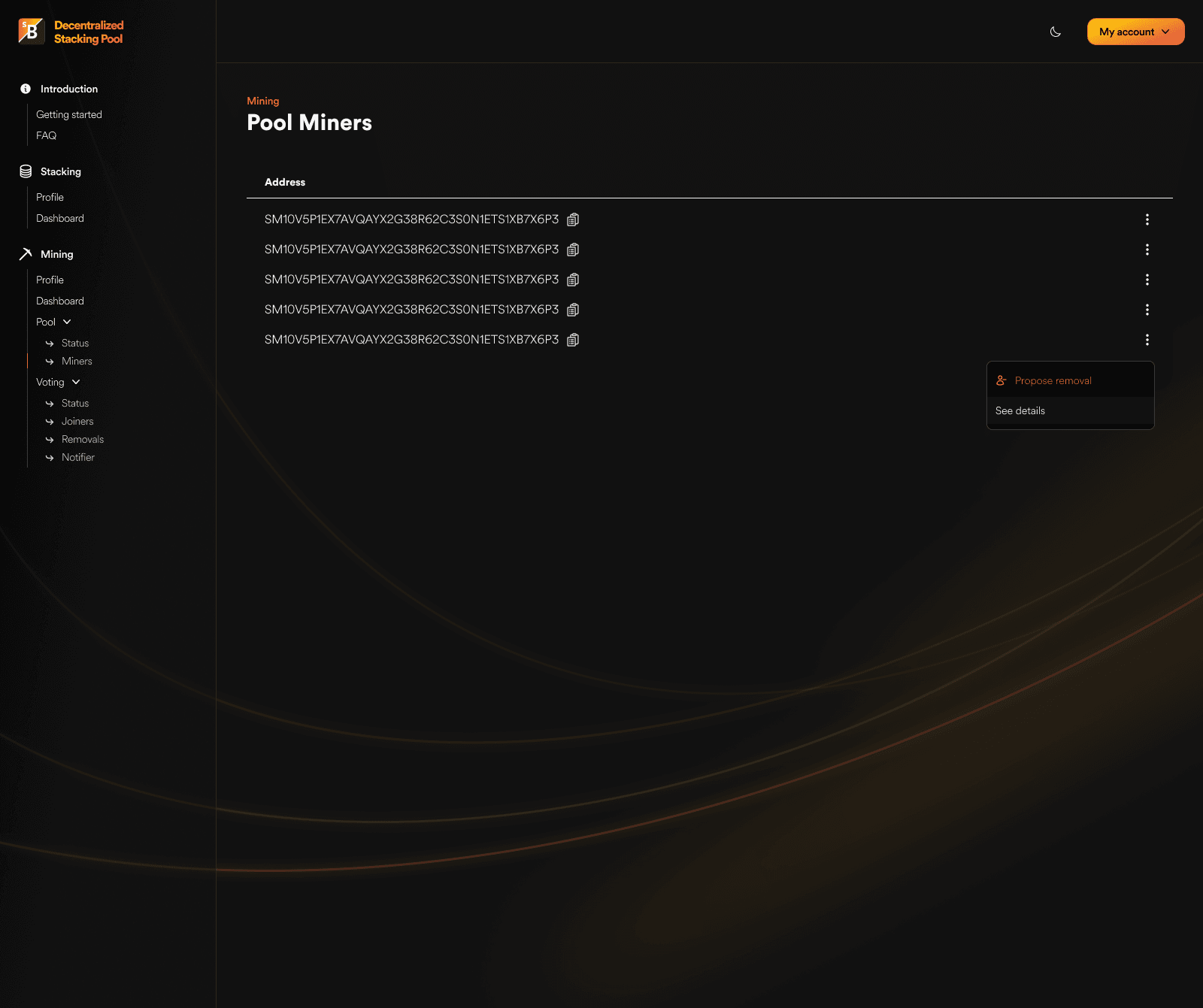This screenshot has width=1203, height=1008.
Task: Copy the third miner address
Action: coord(572,279)
